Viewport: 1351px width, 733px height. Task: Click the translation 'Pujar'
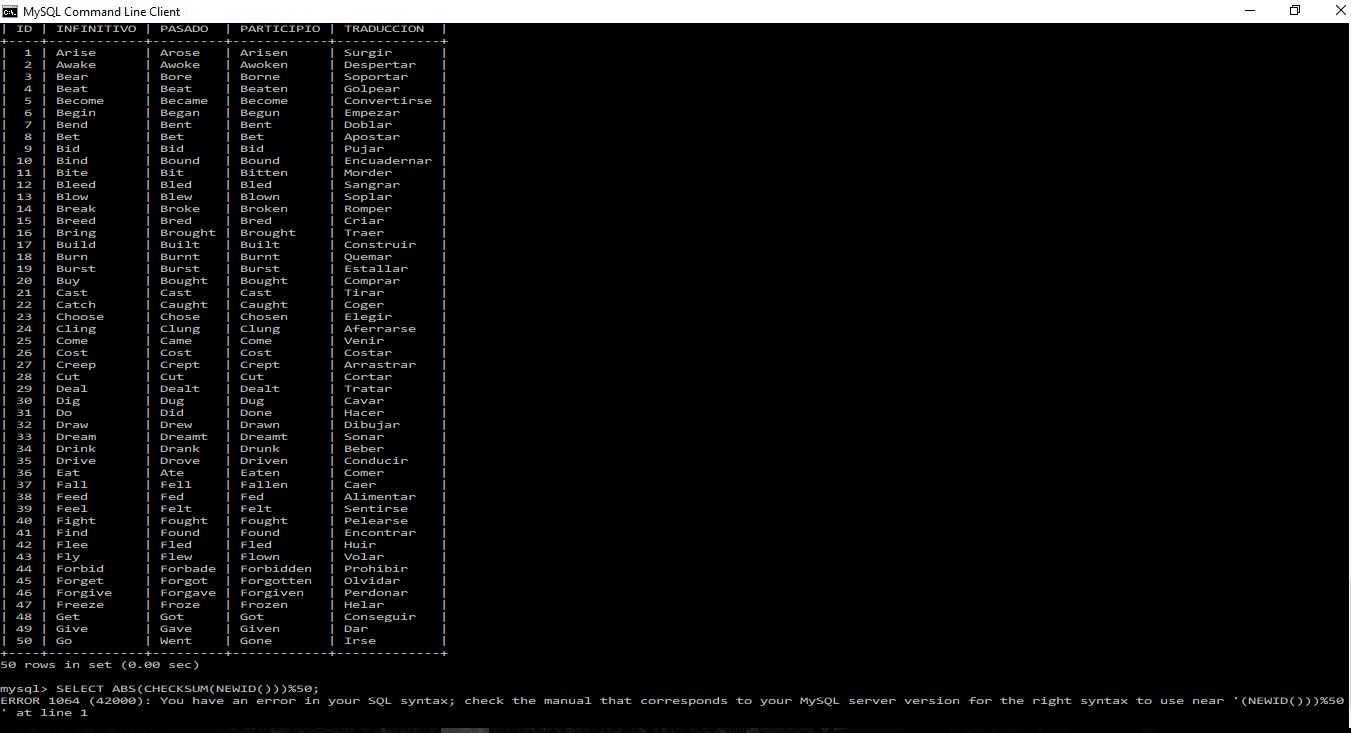click(x=364, y=149)
